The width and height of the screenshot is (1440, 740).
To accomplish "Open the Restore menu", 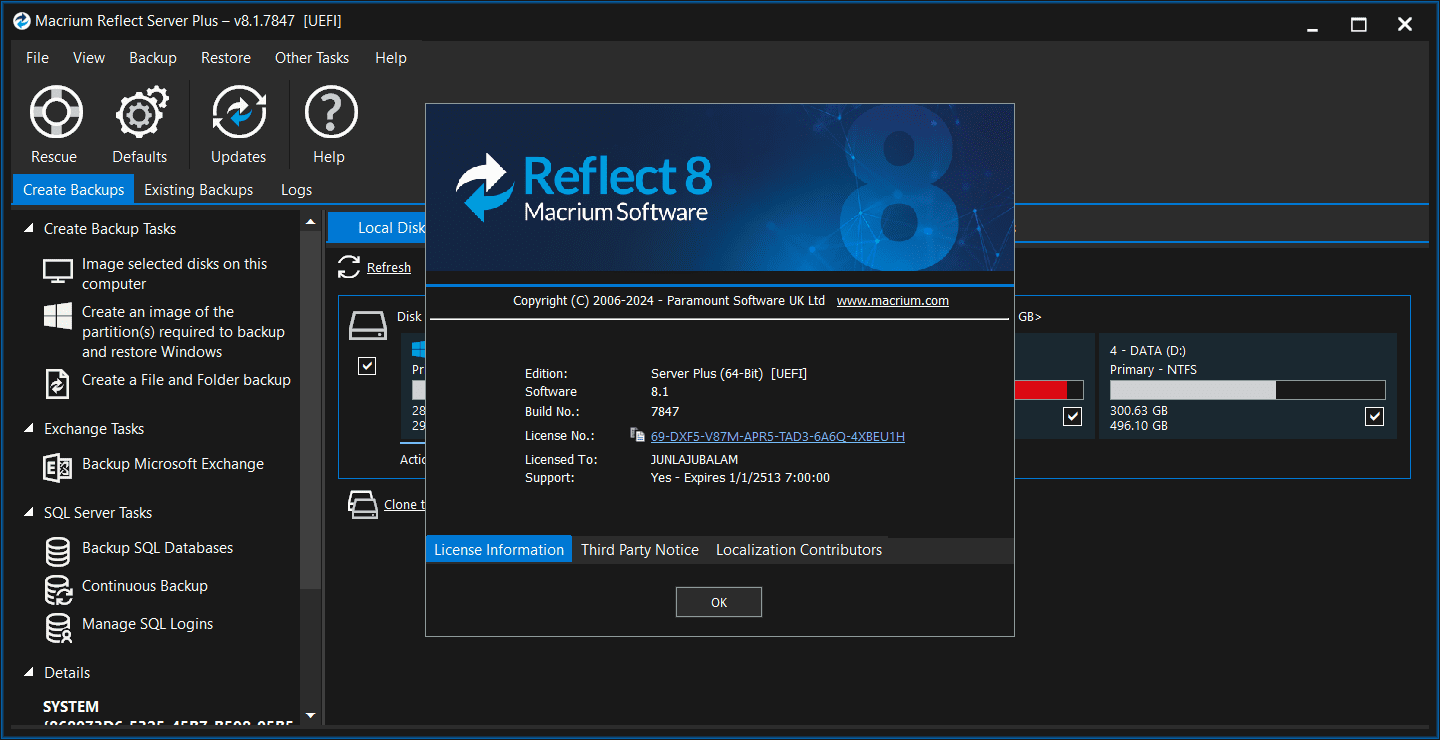I will 226,58.
